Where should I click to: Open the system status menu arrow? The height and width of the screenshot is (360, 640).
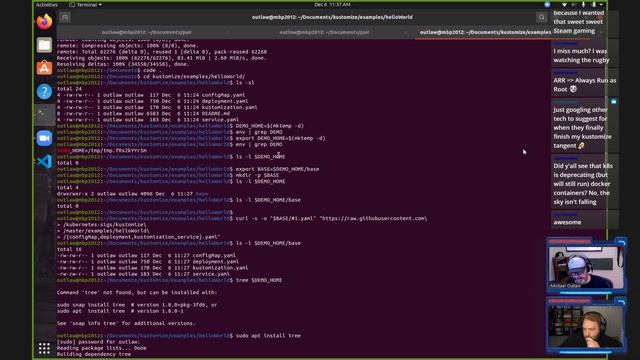(x=601, y=4)
